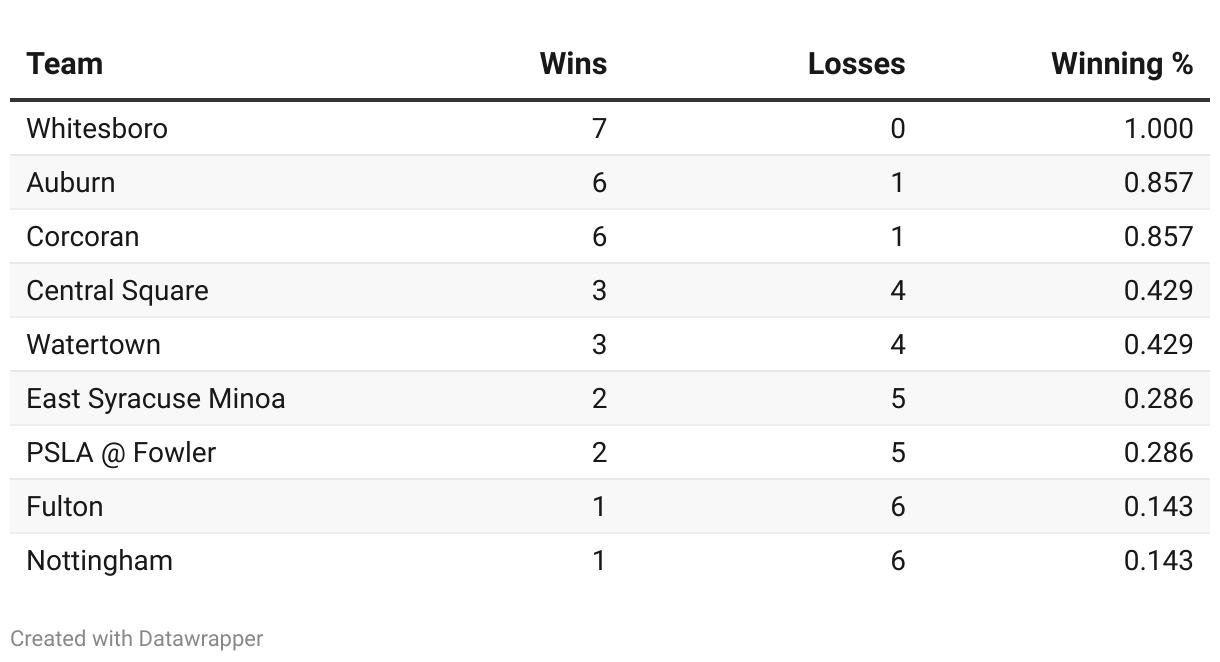1220x662 pixels.
Task: Select the Fulton team name
Action: [x=65, y=507]
